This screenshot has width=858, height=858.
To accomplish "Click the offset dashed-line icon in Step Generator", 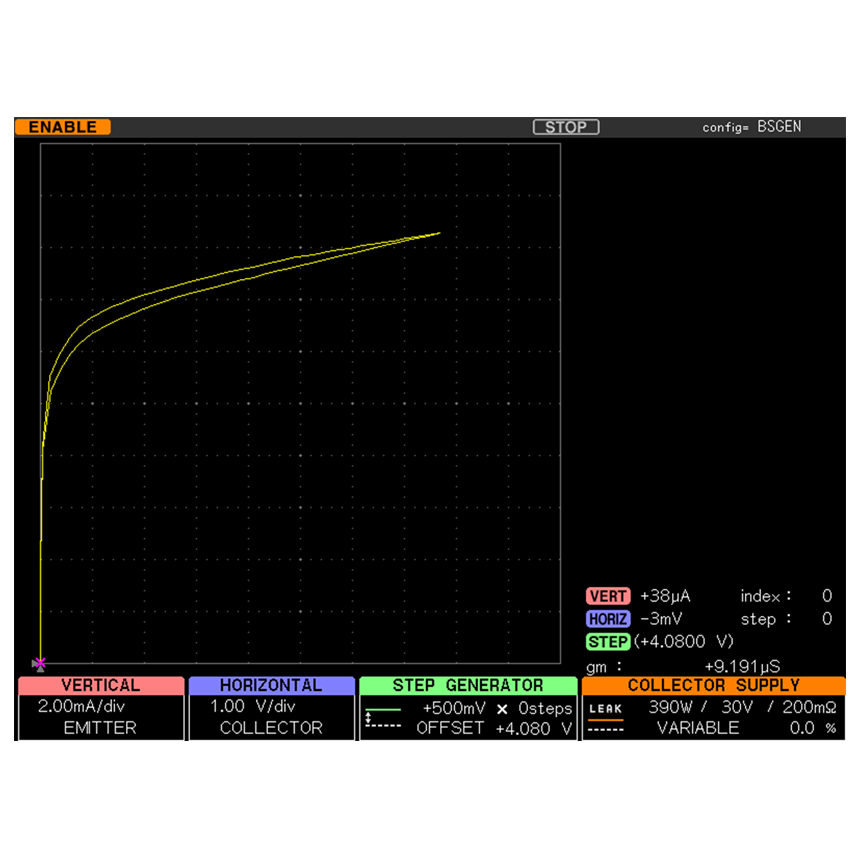I will [x=382, y=725].
